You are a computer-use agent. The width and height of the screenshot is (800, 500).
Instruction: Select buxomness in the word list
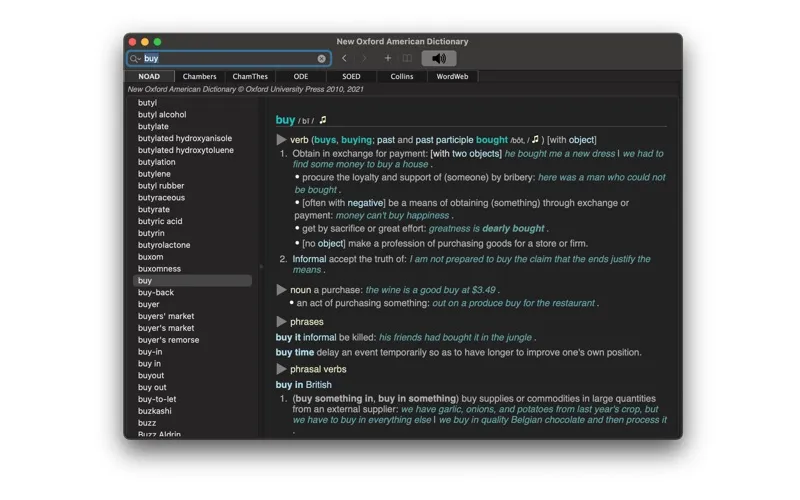pos(159,269)
